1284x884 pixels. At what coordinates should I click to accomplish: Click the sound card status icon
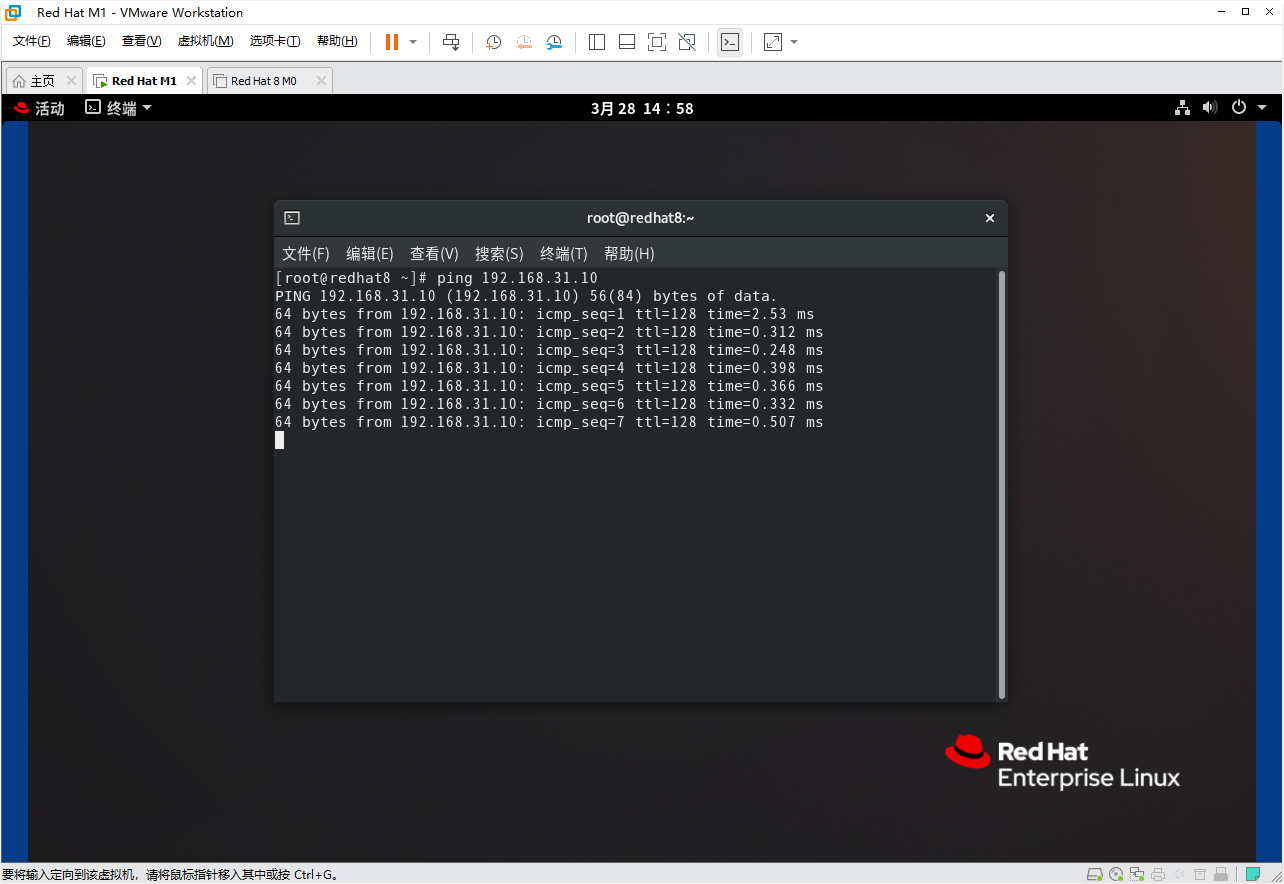point(1178,874)
